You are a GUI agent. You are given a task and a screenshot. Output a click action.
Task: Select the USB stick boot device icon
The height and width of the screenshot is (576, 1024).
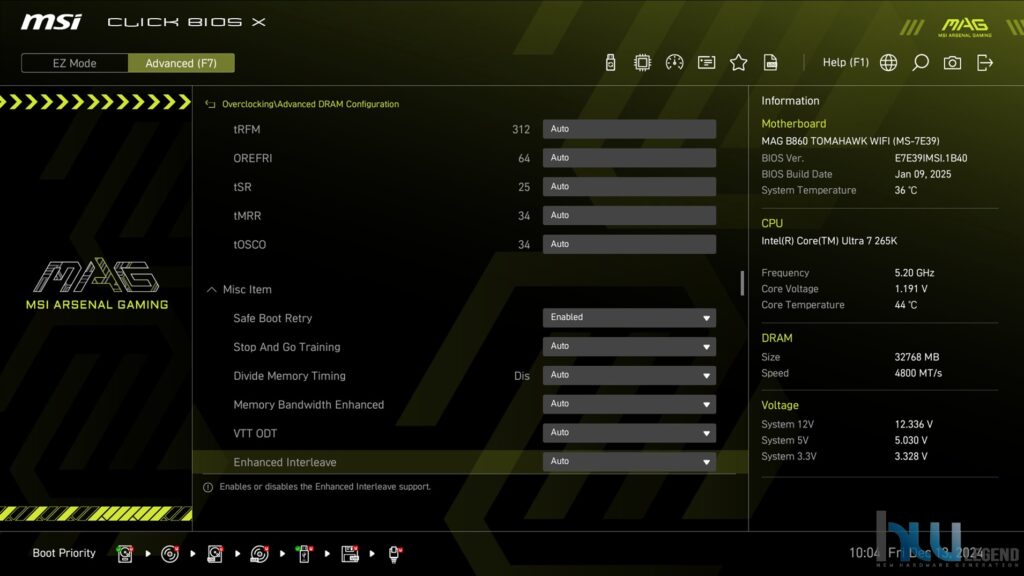click(x=304, y=554)
